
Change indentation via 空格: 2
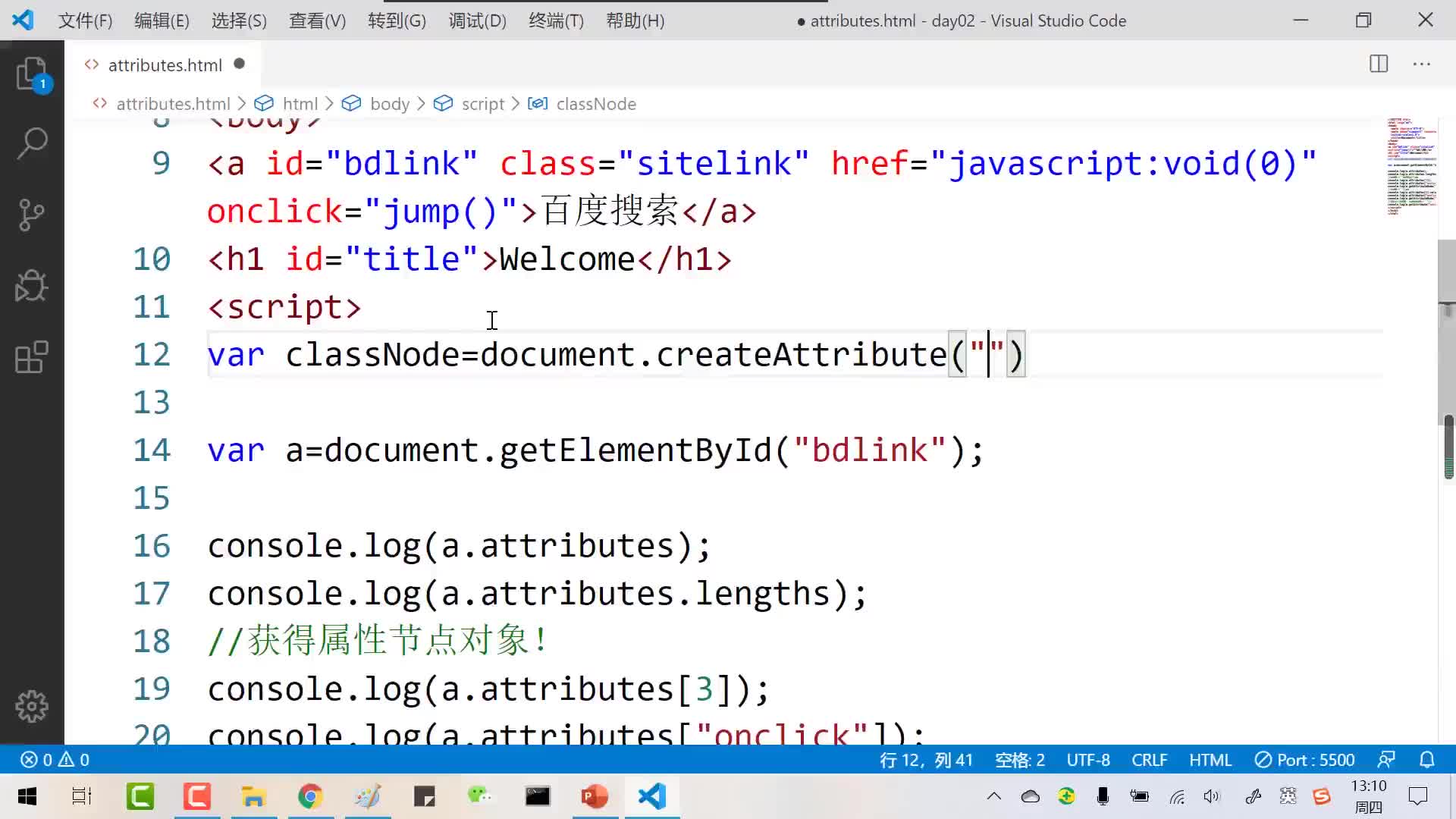(x=1019, y=759)
